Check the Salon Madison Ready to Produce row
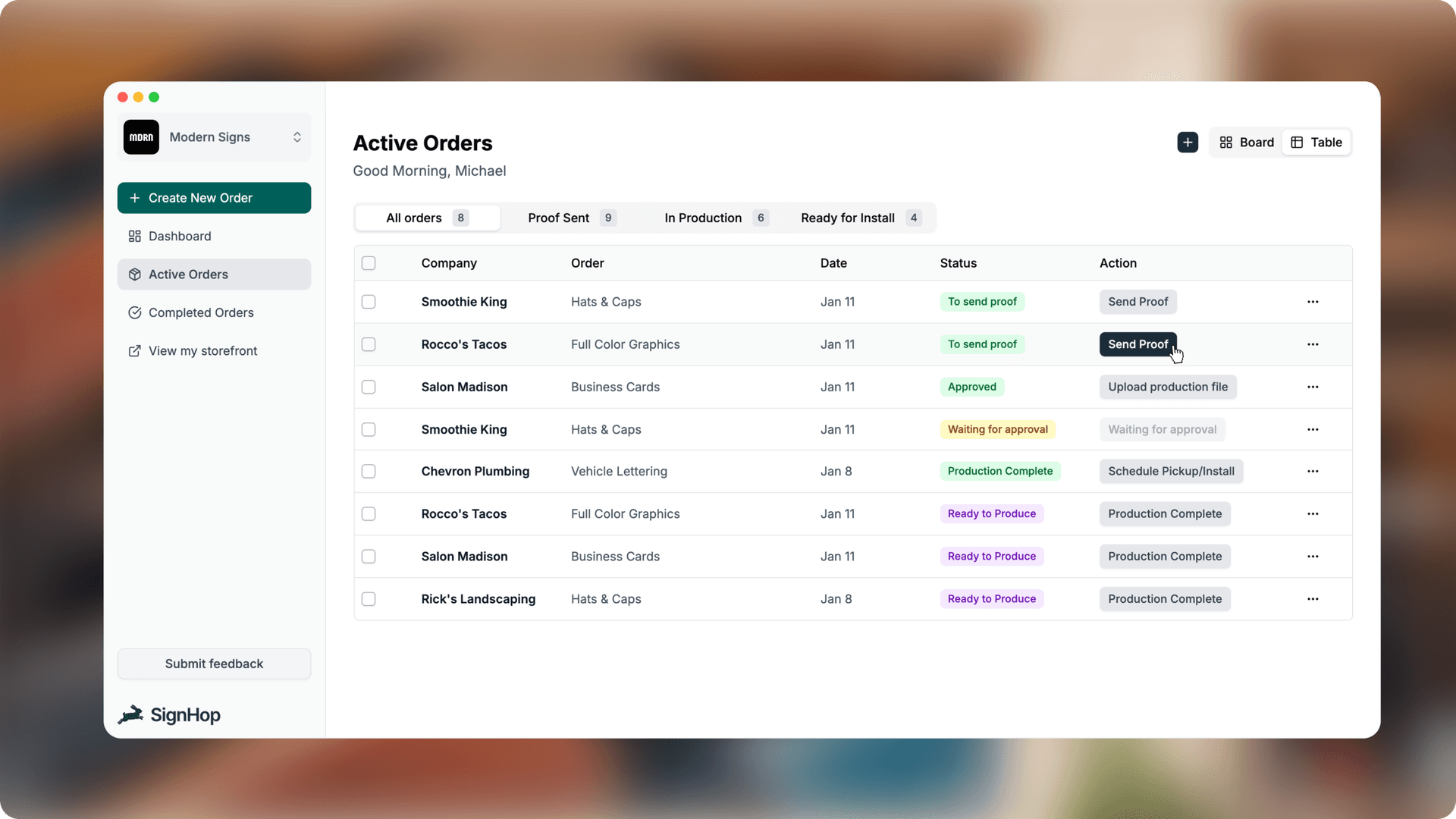Viewport: 1456px width, 819px height. tap(369, 556)
